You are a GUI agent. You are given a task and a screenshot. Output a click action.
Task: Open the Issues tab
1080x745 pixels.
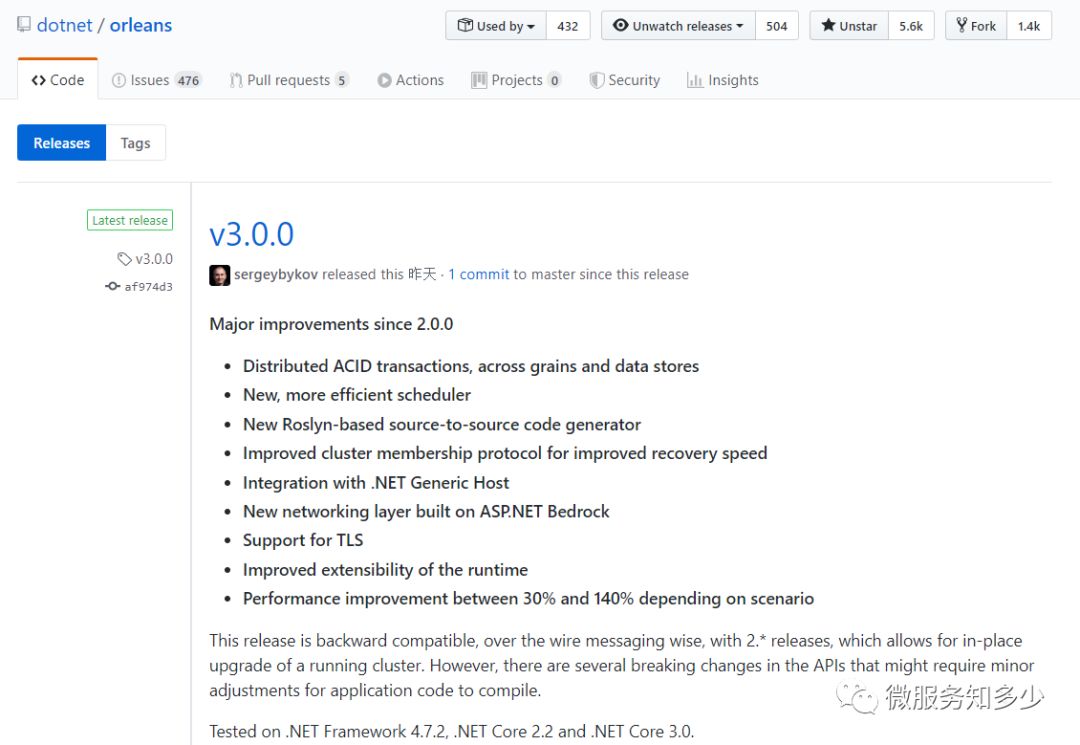point(156,80)
